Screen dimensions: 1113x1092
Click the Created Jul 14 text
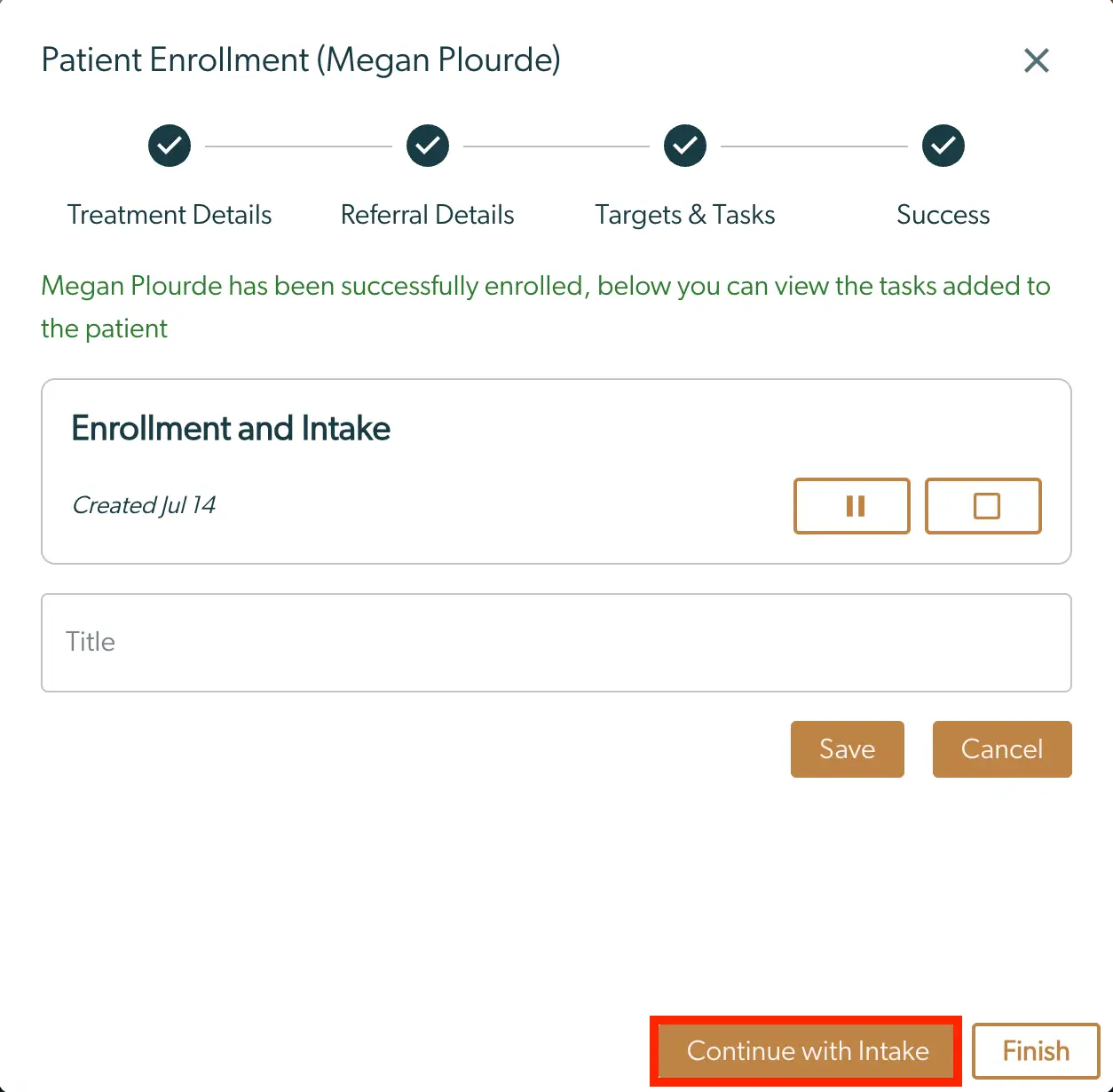(144, 504)
